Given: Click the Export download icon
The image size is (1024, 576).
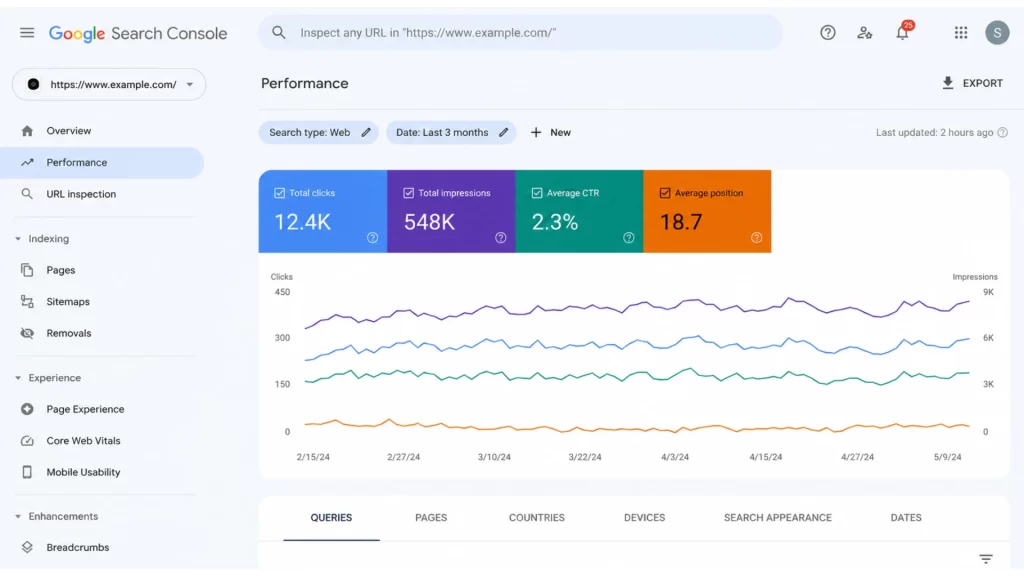Looking at the screenshot, I should [x=948, y=83].
